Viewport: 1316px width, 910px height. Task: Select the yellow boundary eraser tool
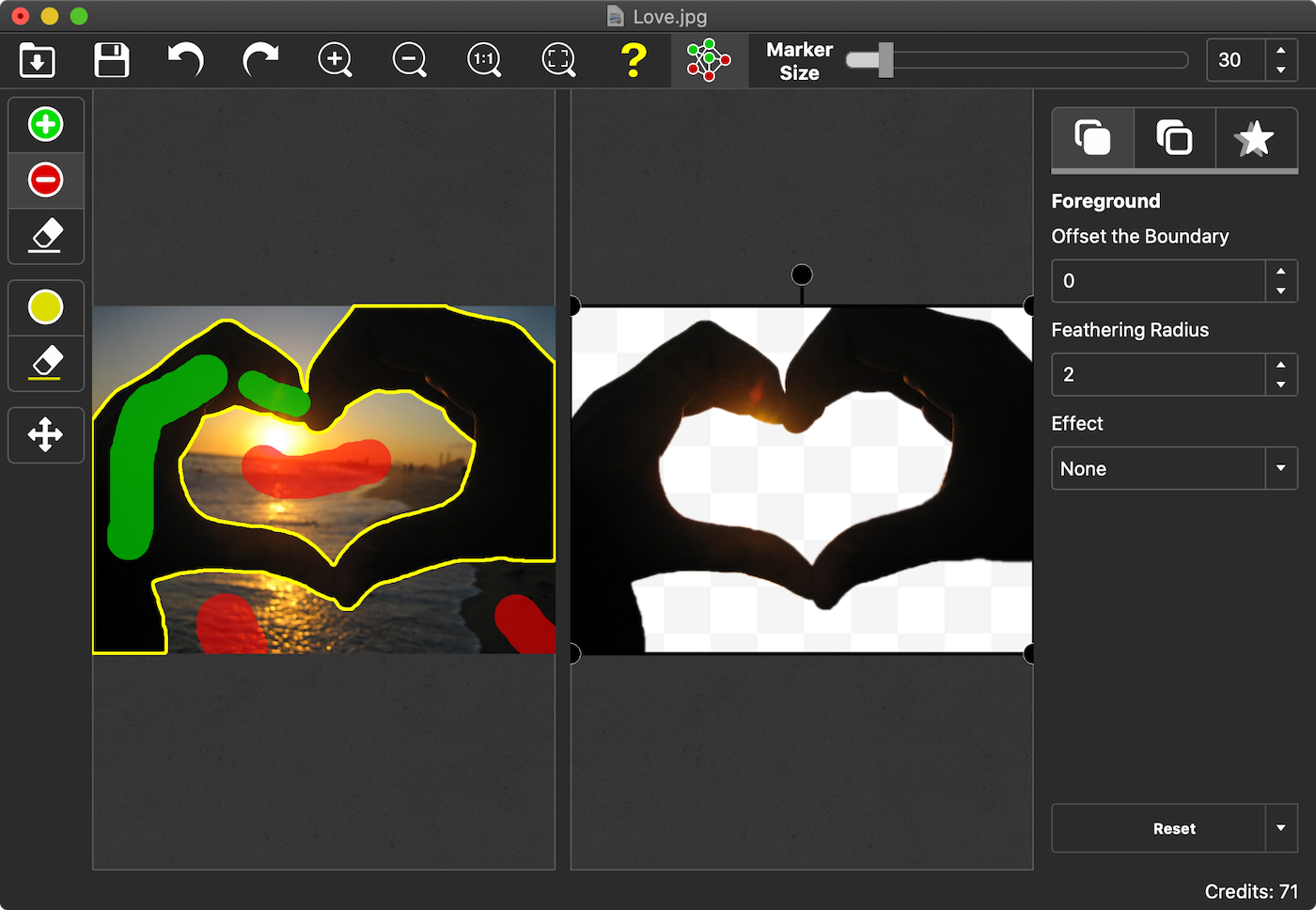(46, 363)
